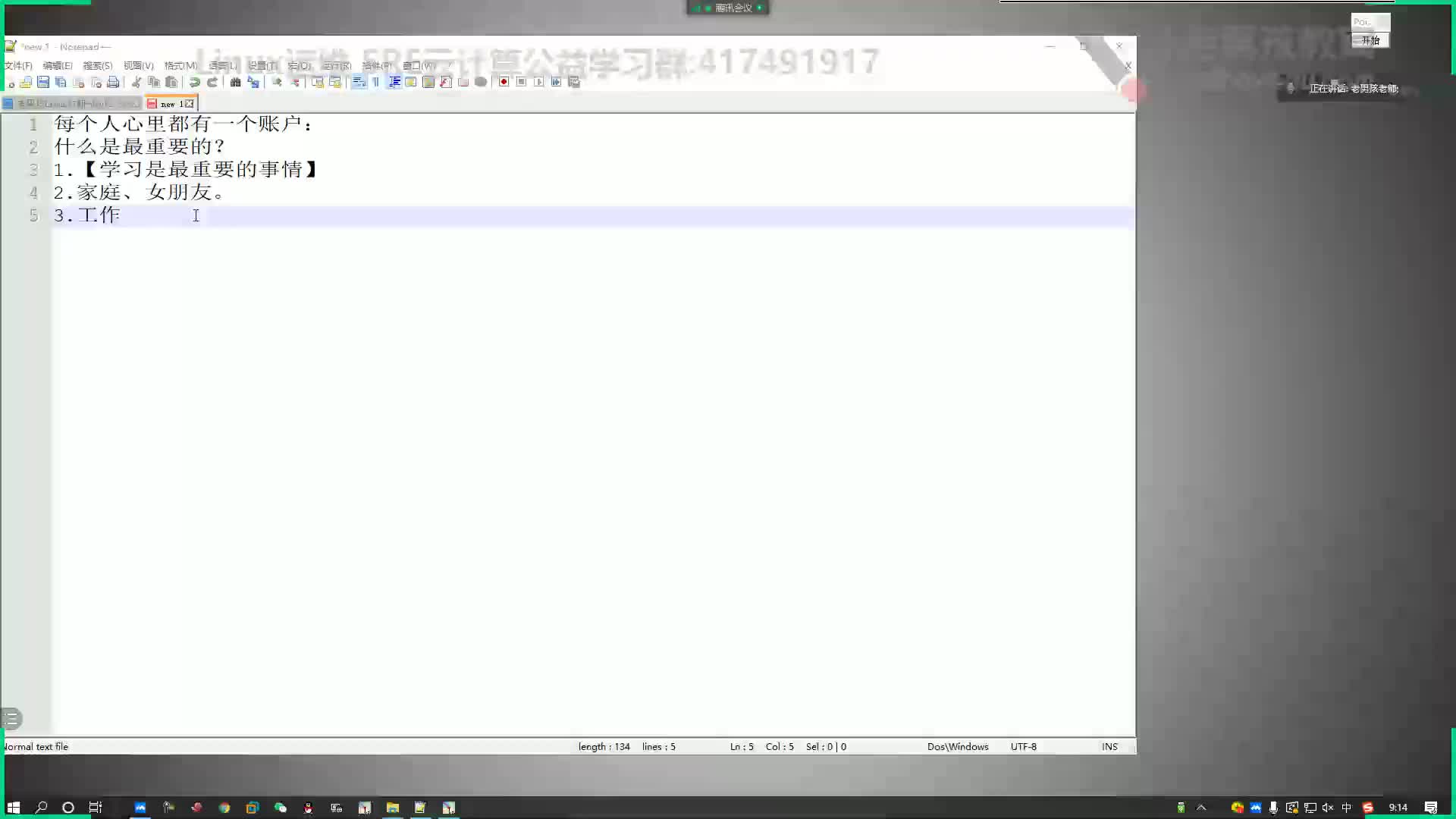Select the 编辑(S) menu item
The height and width of the screenshot is (819, 1456).
click(x=56, y=65)
